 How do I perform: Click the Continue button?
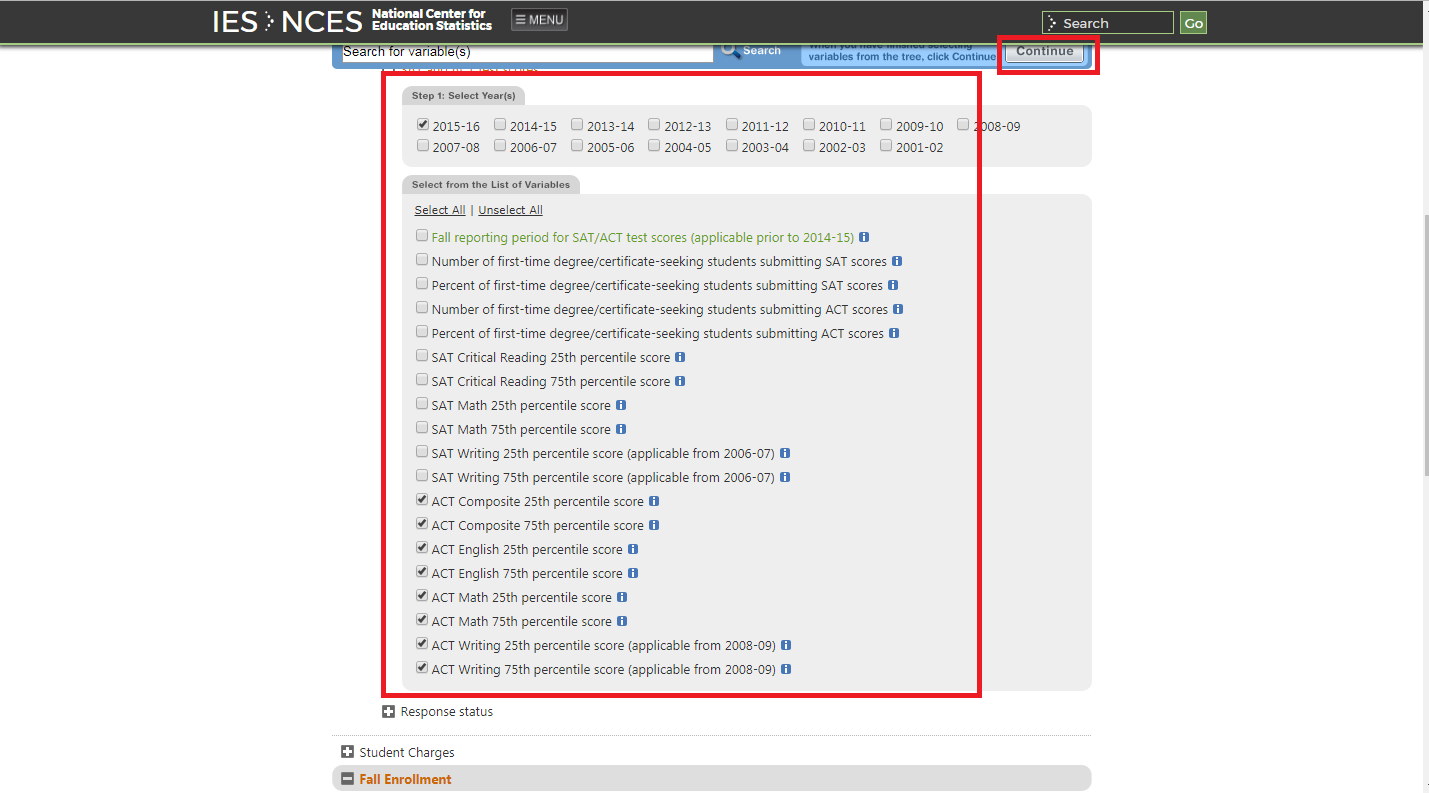point(1044,51)
